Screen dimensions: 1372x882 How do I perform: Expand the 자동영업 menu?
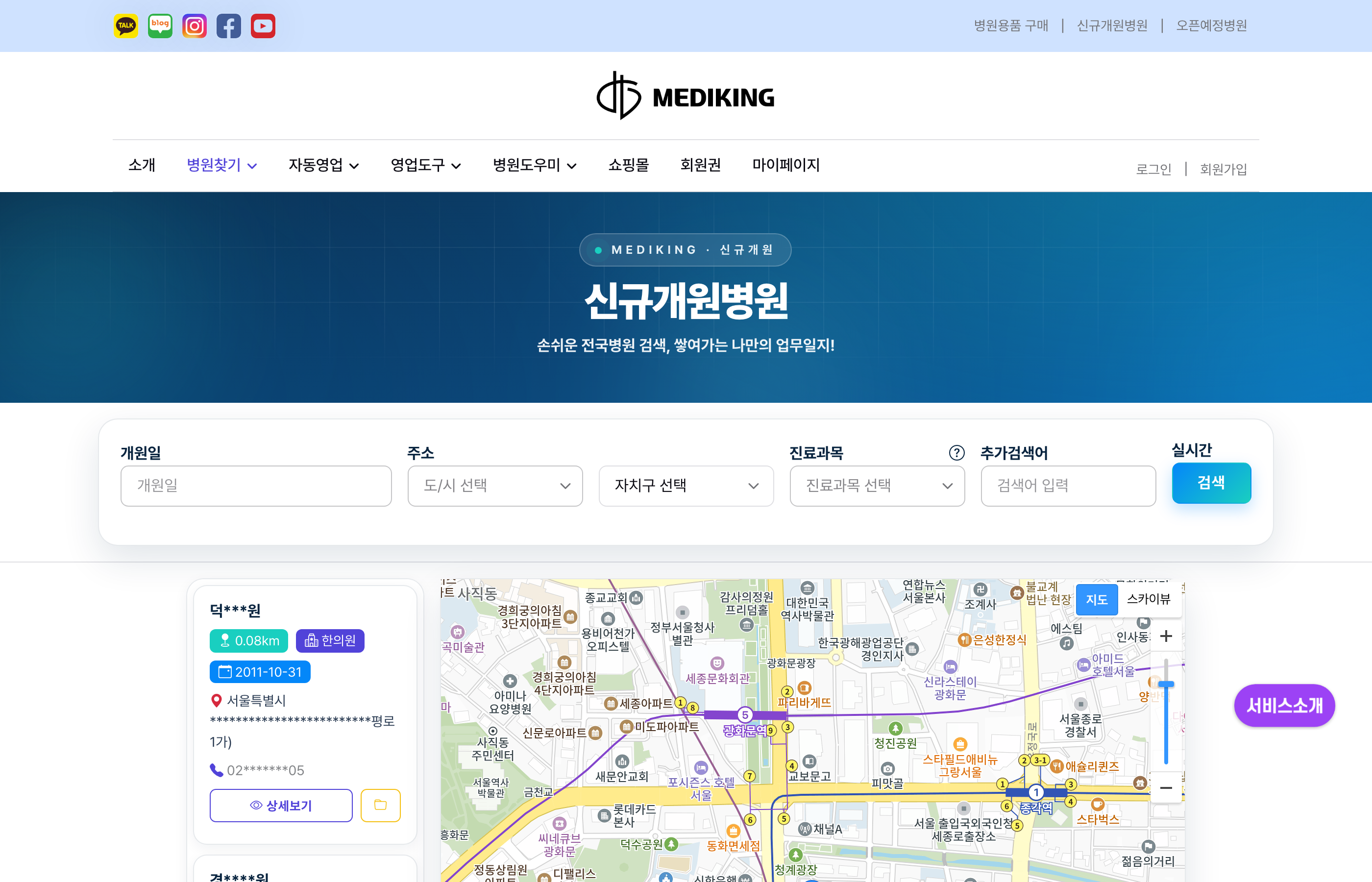coord(323,165)
